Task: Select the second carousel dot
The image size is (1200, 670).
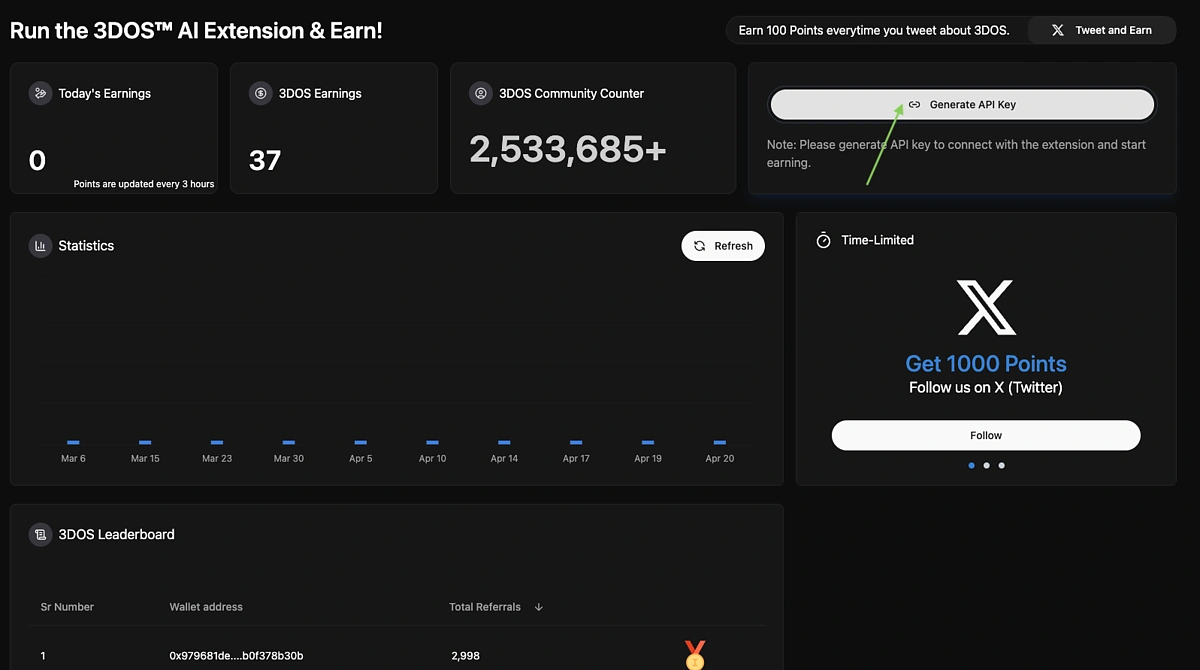Action: click(986, 465)
